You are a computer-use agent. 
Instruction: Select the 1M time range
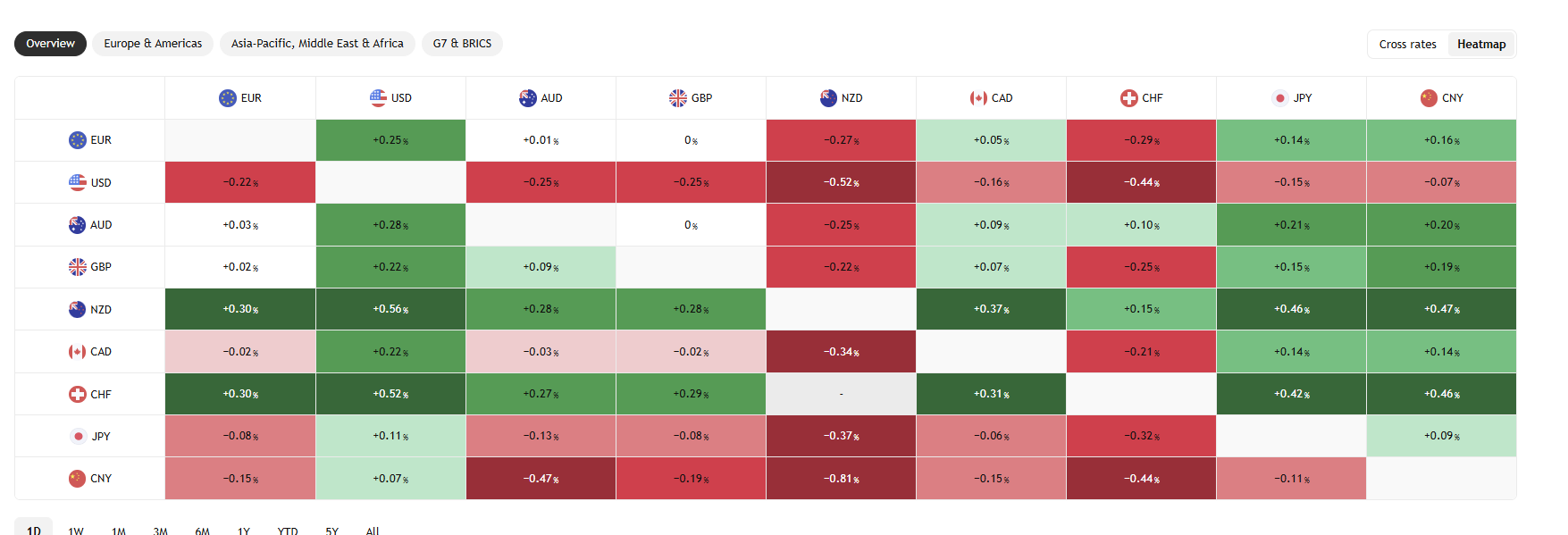pyautogui.click(x=119, y=531)
